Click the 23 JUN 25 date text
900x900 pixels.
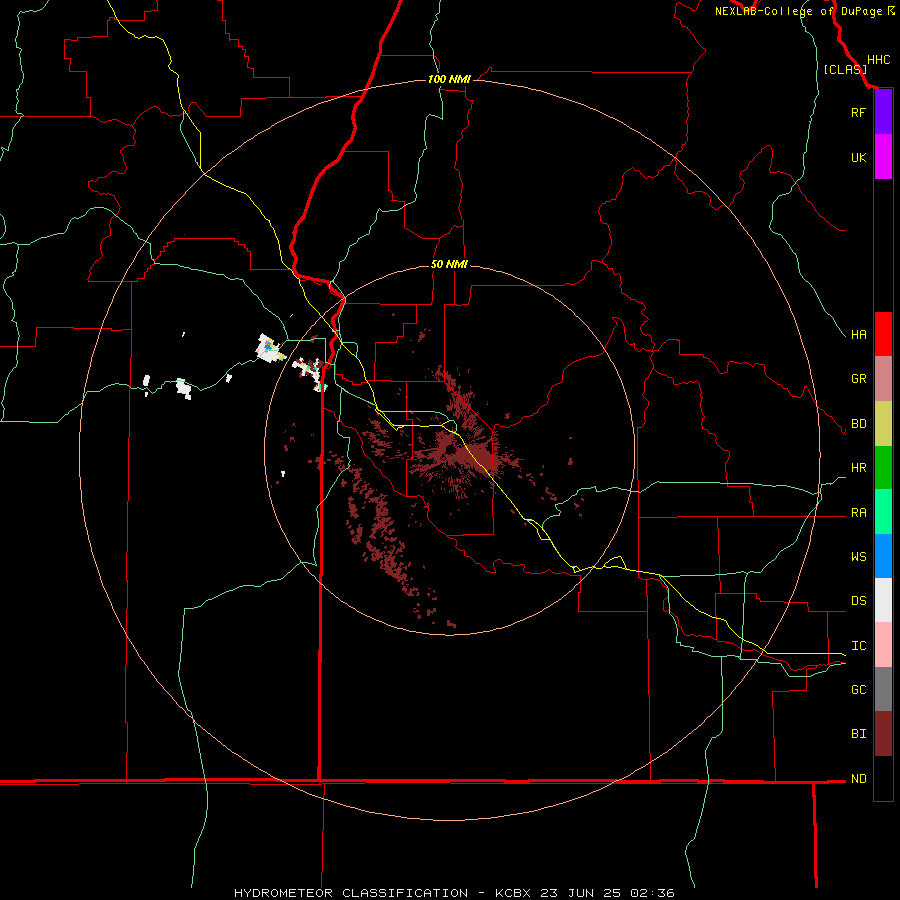(x=582, y=893)
